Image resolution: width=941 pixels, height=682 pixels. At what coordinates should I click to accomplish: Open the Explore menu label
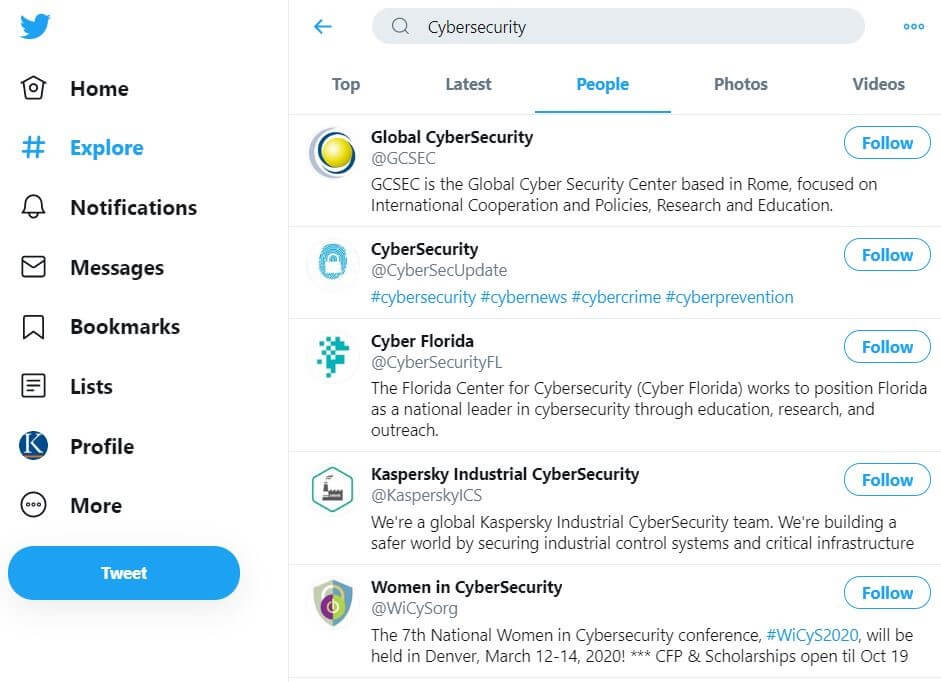pos(107,148)
